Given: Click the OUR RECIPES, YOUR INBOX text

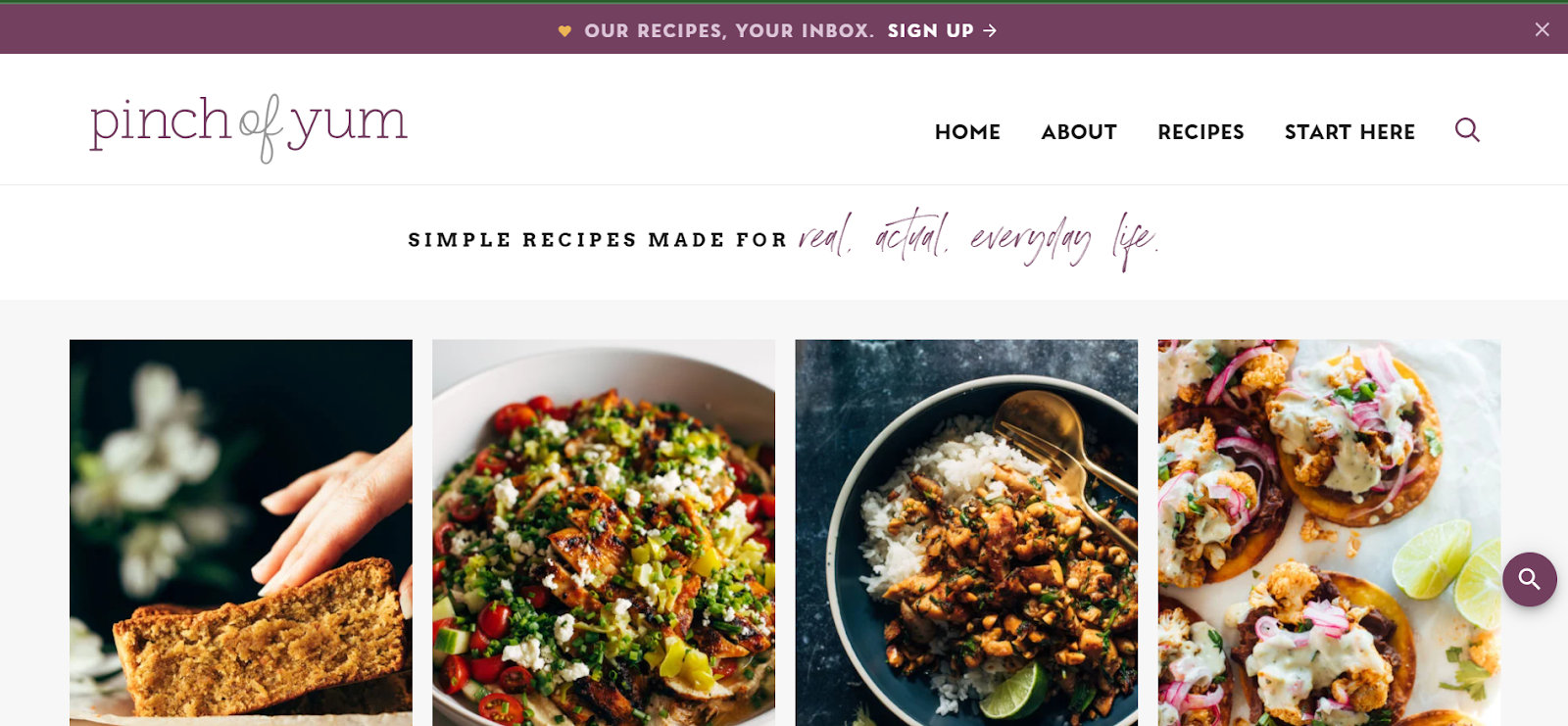Looking at the screenshot, I should tap(729, 30).
